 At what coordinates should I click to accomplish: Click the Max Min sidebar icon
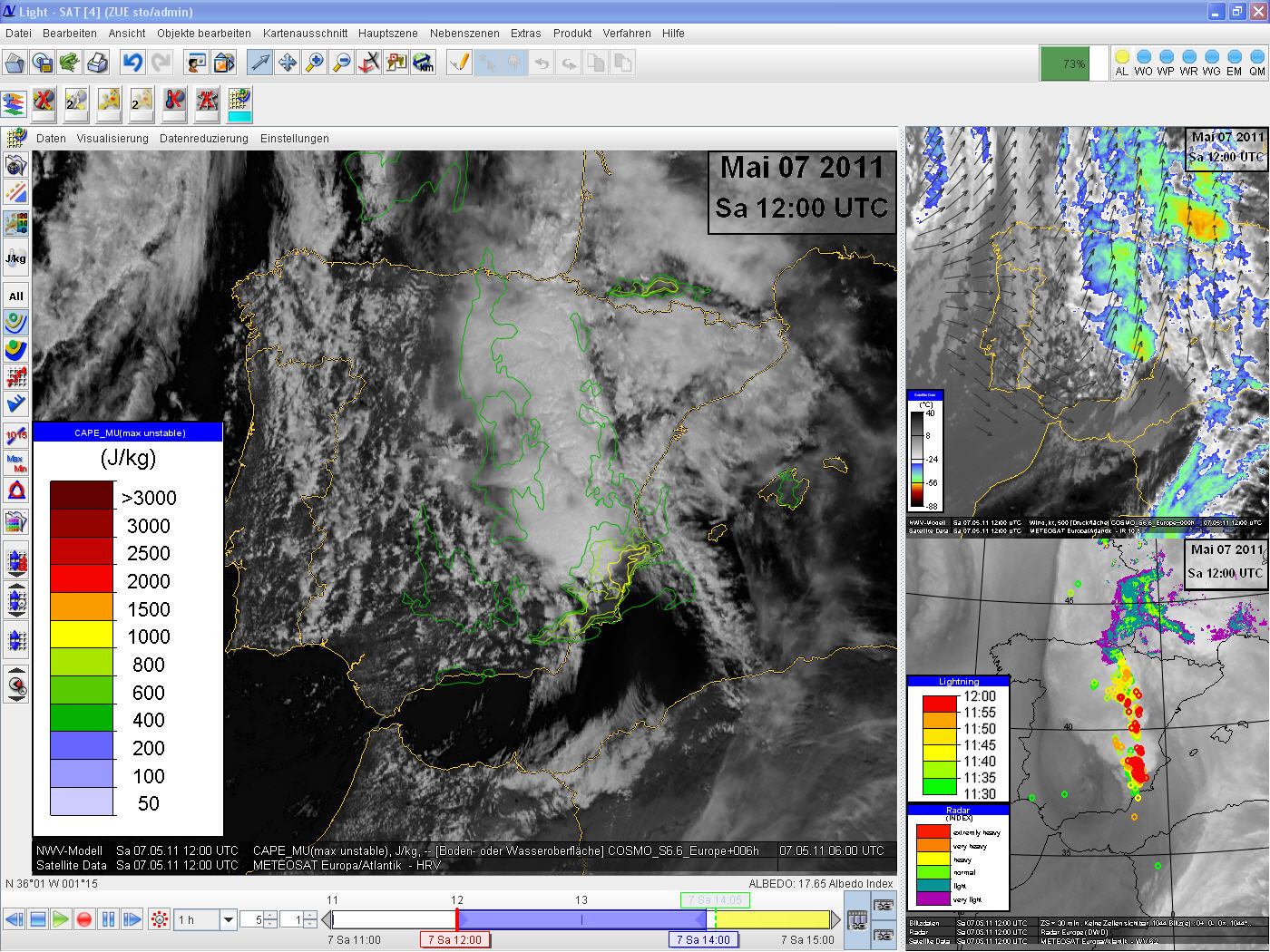[15, 463]
